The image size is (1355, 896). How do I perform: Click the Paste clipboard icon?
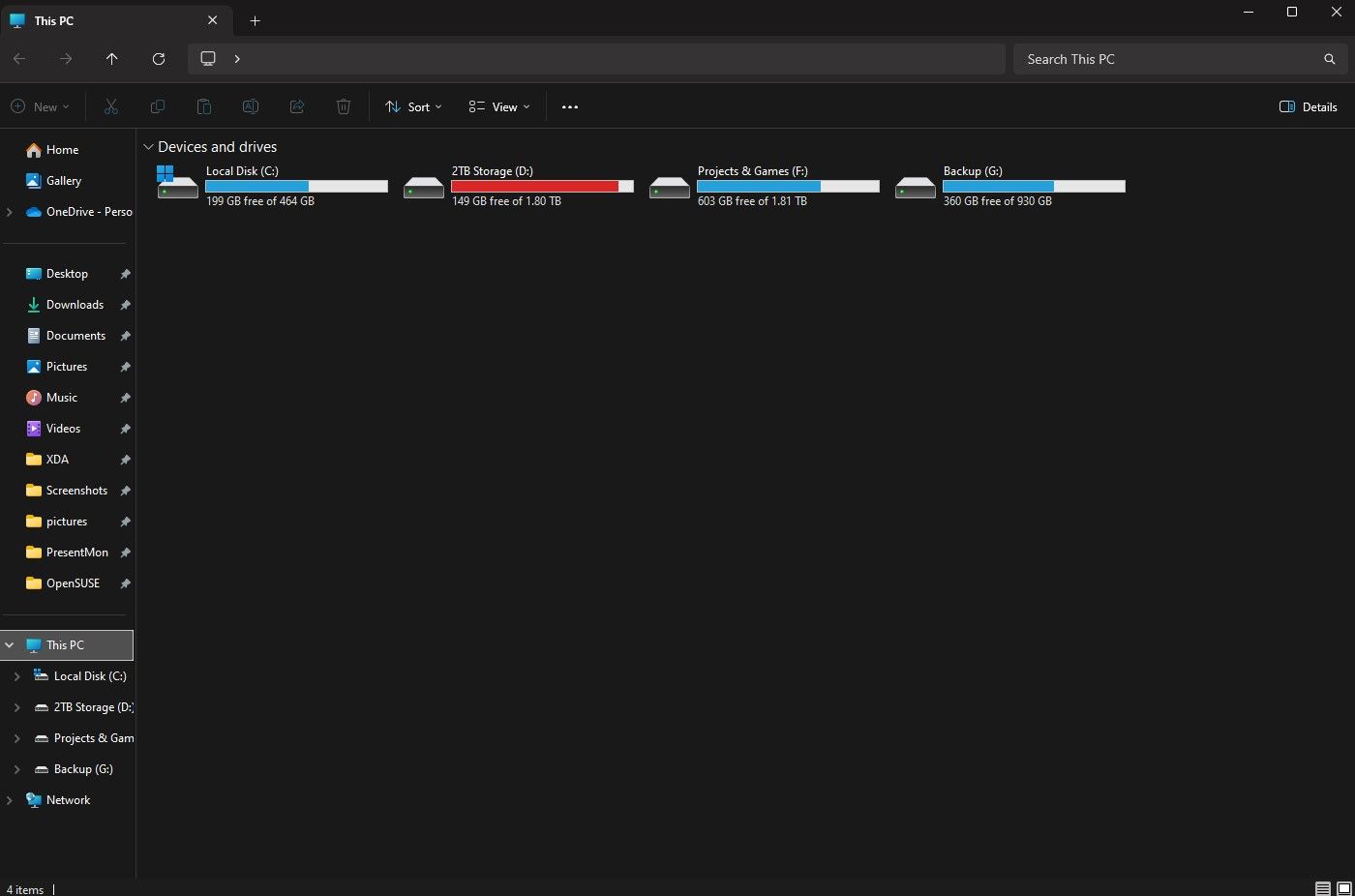[x=203, y=106]
